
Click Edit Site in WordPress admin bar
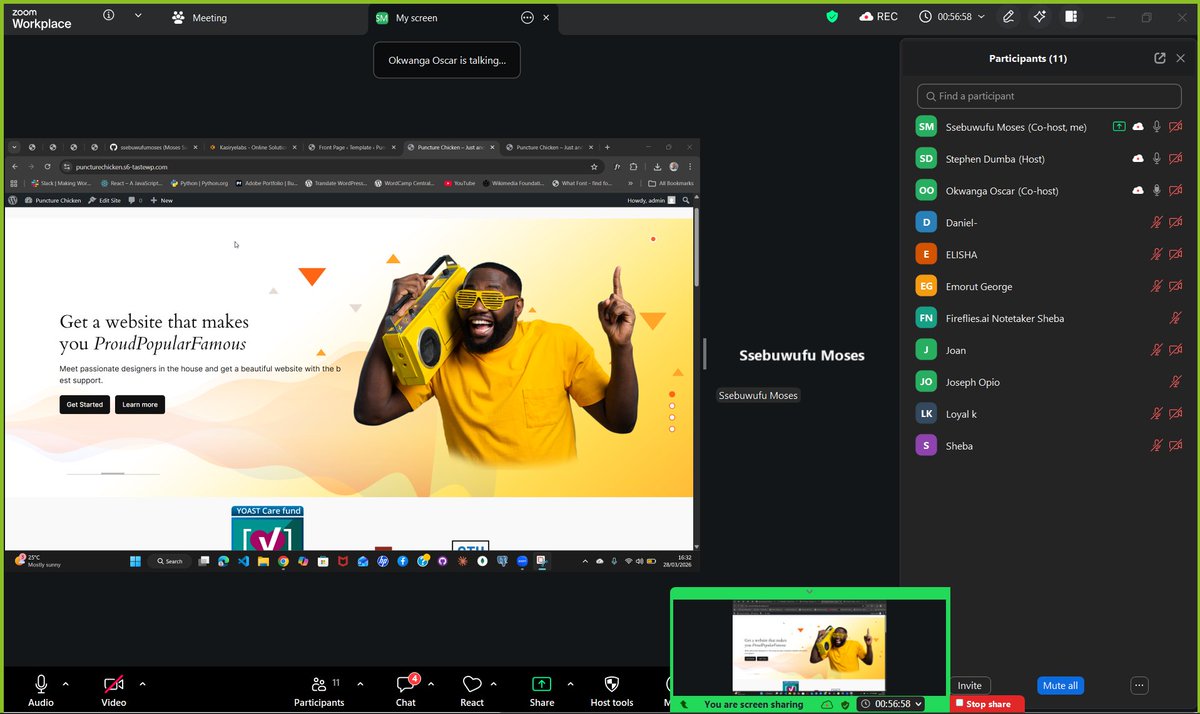104,200
